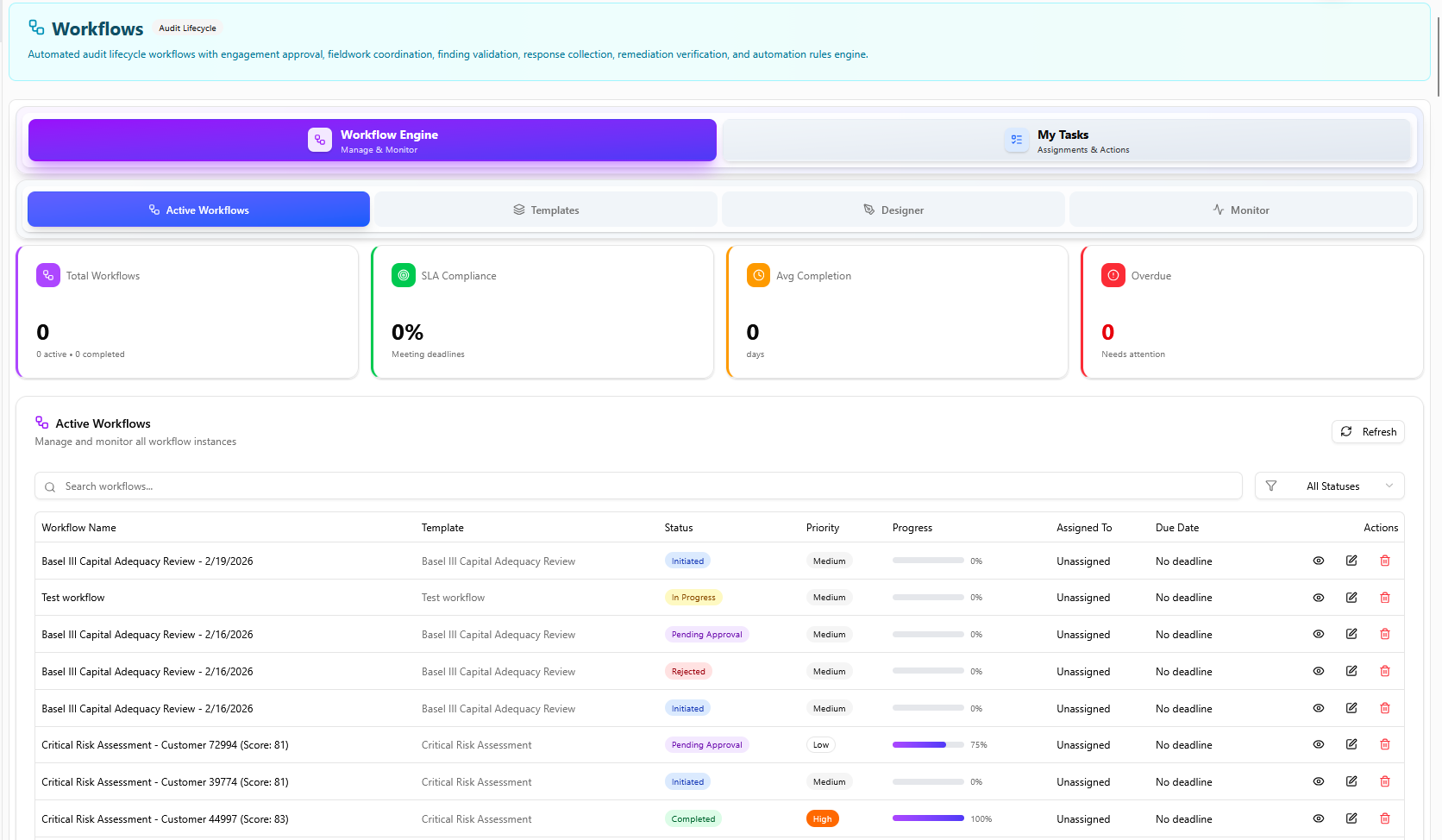Click progress bar of Customer 72994 workflow
The height and width of the screenshot is (840, 1442).
pyautogui.click(x=928, y=745)
